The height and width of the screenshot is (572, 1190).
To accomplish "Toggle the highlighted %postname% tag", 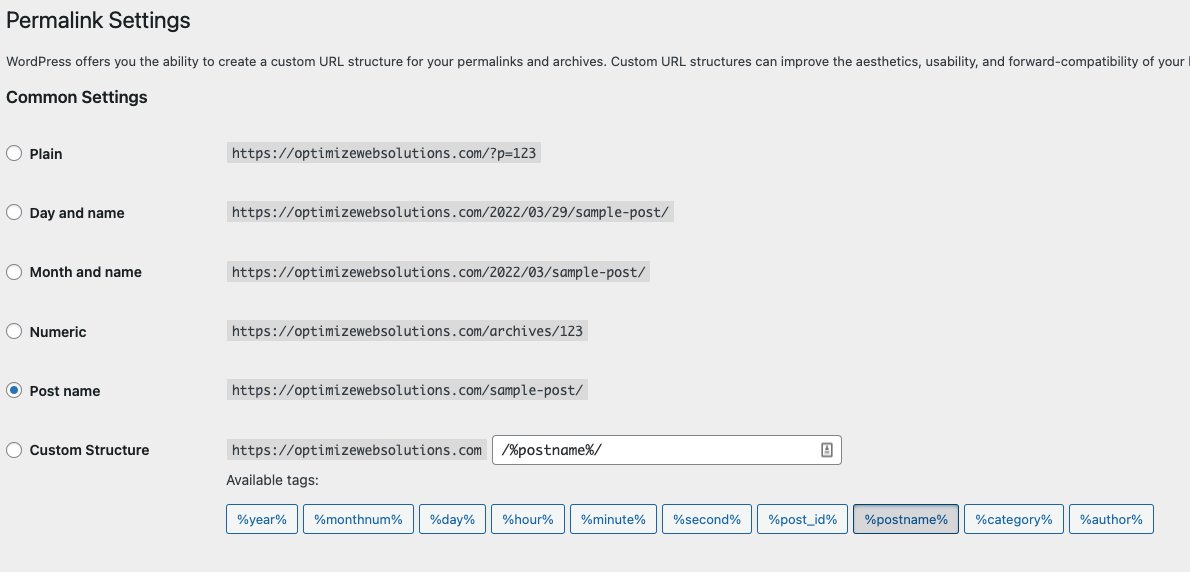I will [906, 519].
